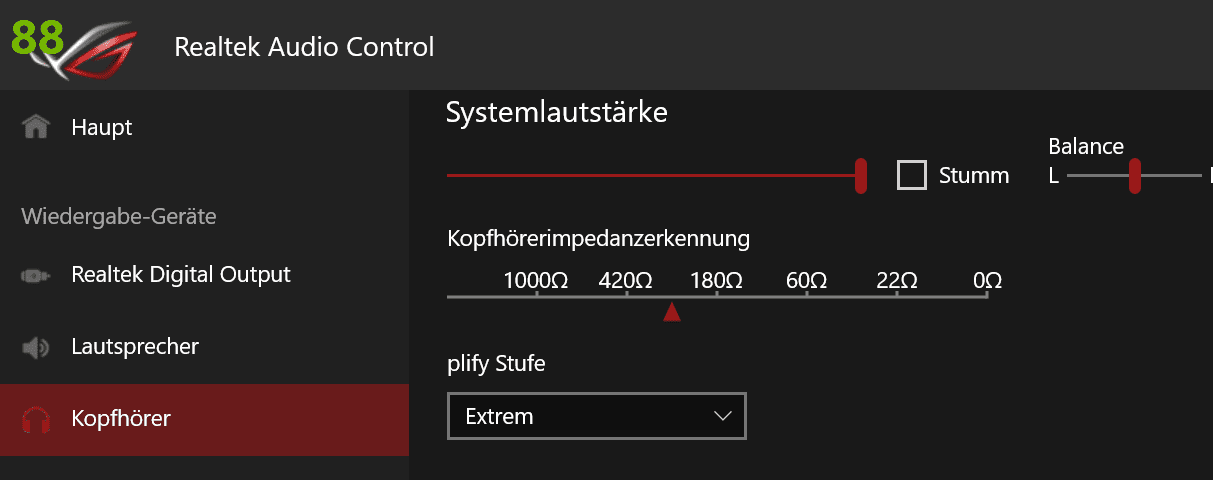Switch to the Lautsprecher page

point(135,347)
